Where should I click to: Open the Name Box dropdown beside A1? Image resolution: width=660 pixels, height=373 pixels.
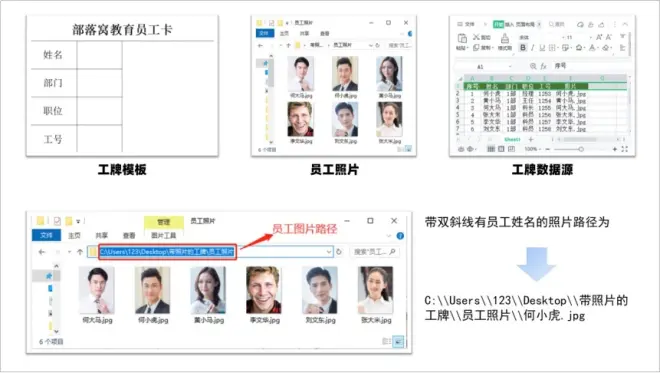(510, 66)
